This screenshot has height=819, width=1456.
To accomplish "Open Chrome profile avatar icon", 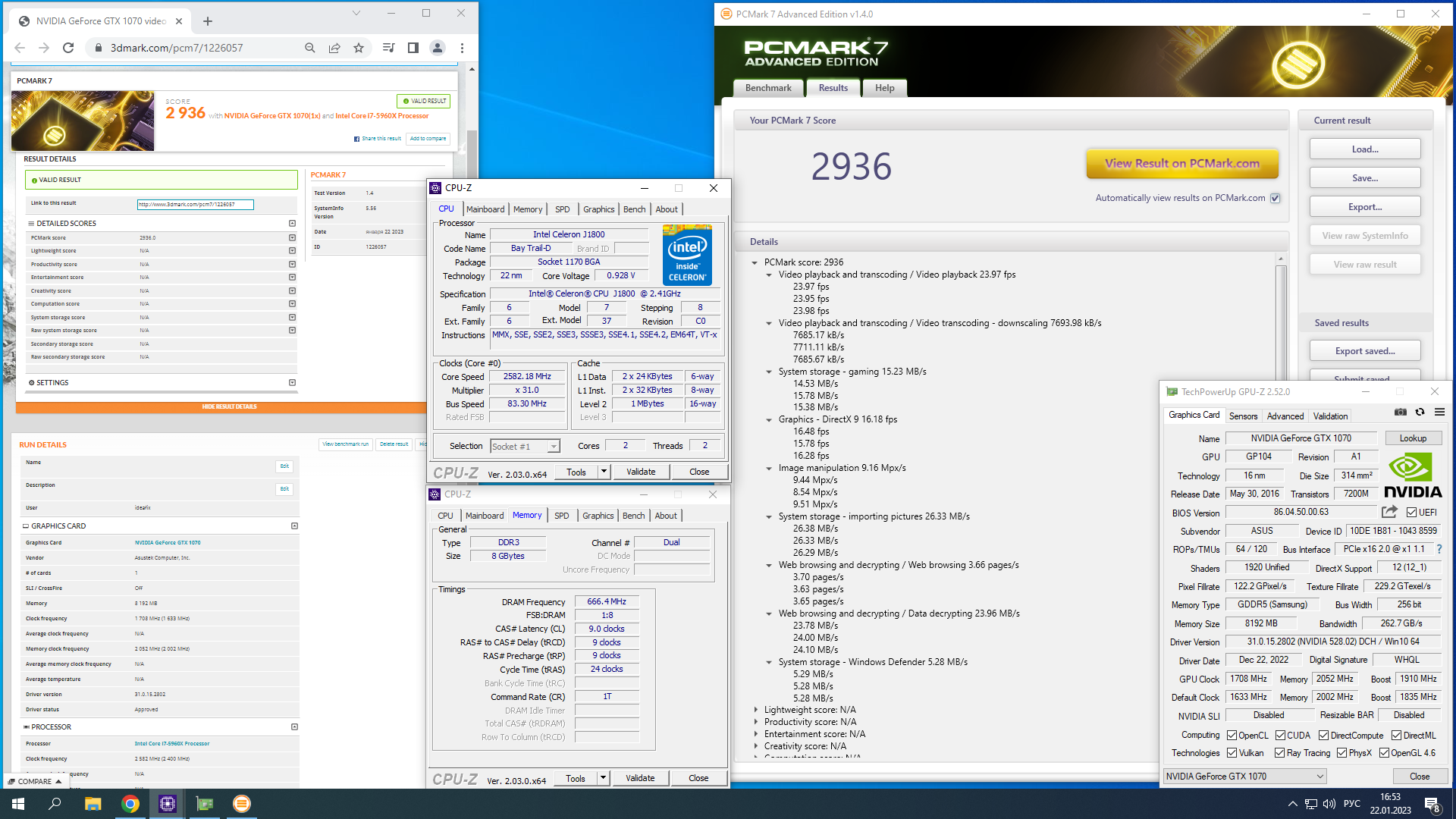I will [x=438, y=48].
